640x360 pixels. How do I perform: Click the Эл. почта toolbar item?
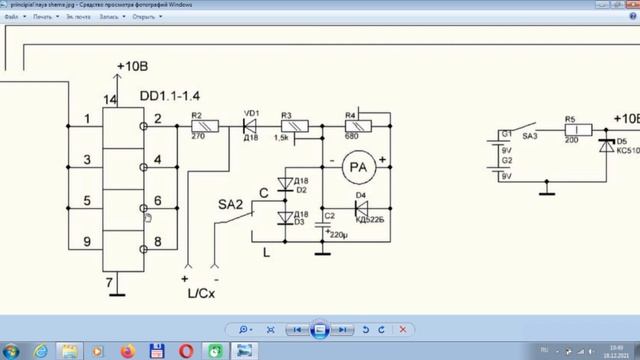pos(78,17)
